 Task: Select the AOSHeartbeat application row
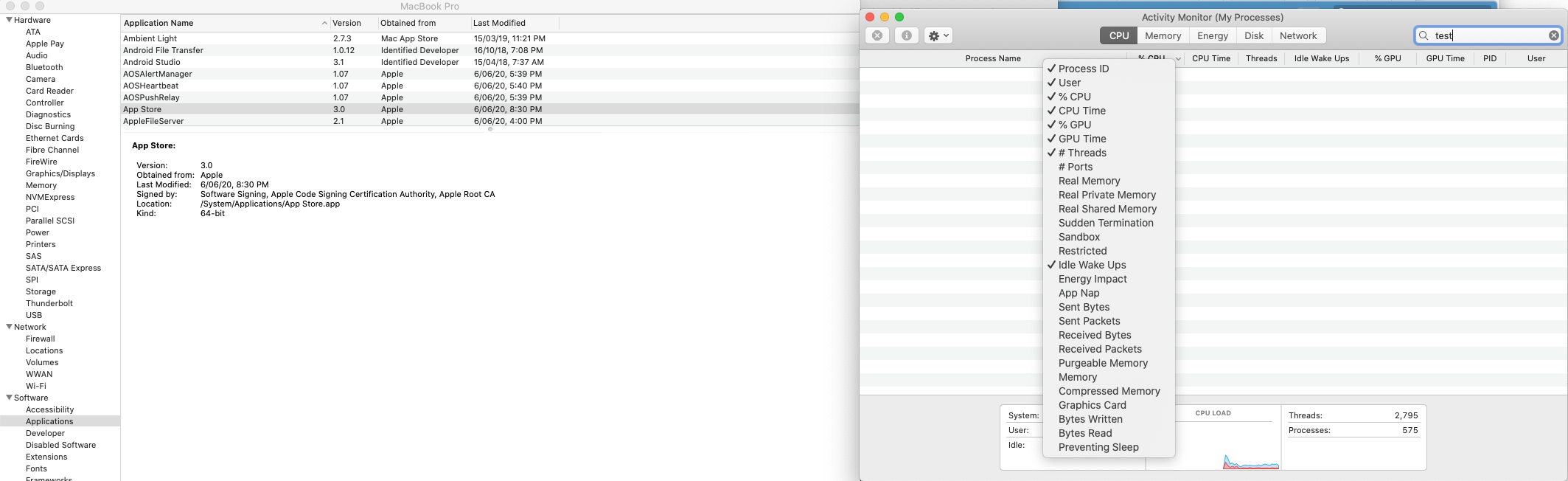[490, 86]
